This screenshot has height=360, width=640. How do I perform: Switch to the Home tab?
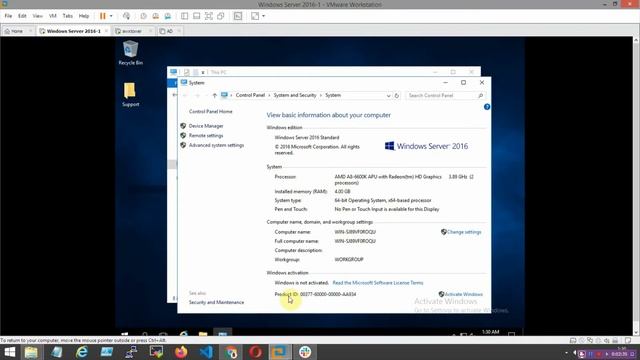click(x=17, y=31)
